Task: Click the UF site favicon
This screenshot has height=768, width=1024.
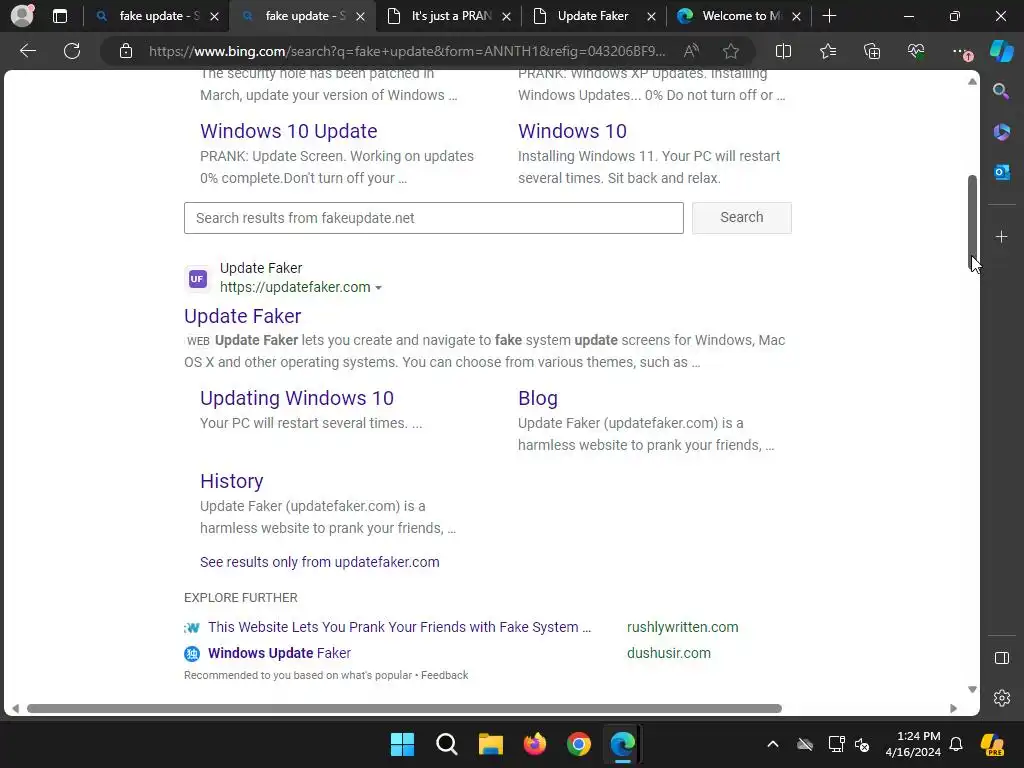Action: [x=197, y=279]
